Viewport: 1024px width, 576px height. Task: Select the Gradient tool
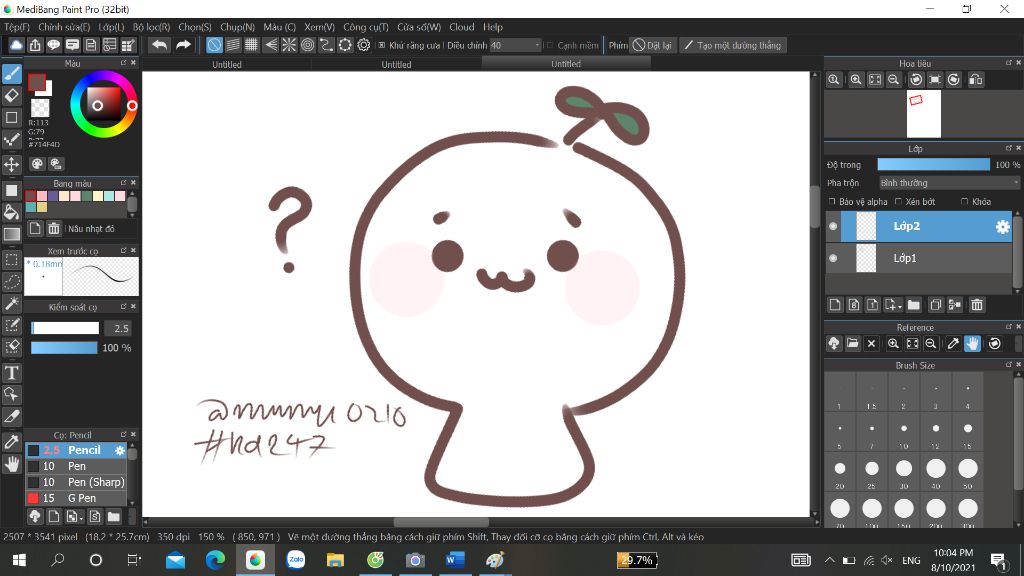[12, 234]
